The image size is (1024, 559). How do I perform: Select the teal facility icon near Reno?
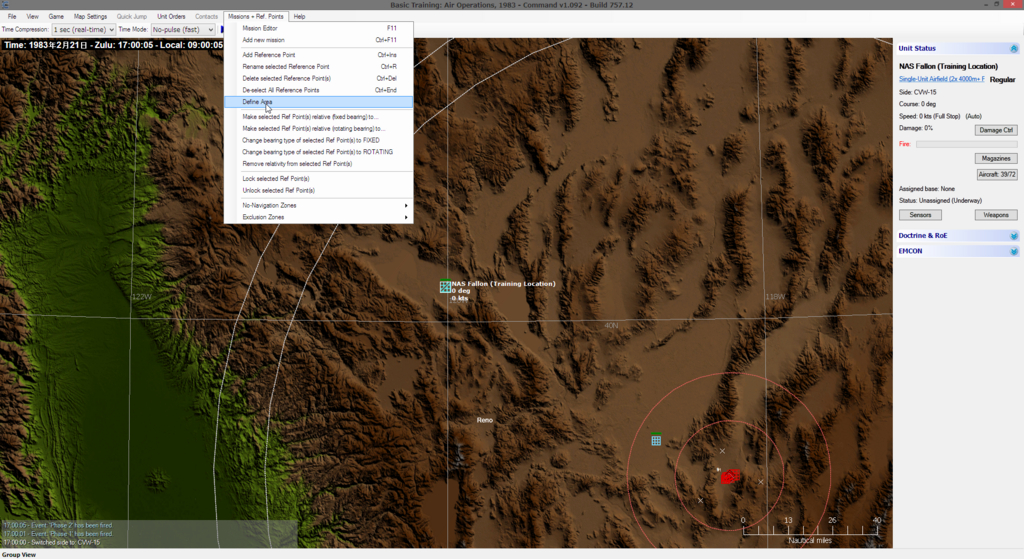tap(656, 440)
